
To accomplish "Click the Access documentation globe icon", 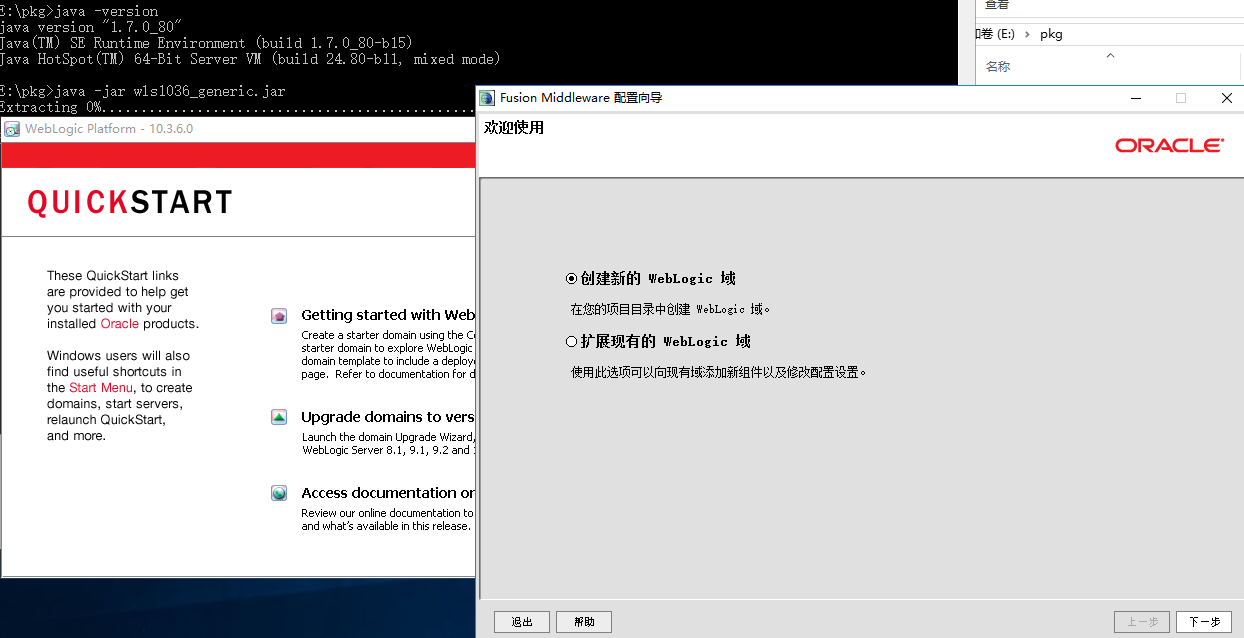I will [x=280, y=493].
